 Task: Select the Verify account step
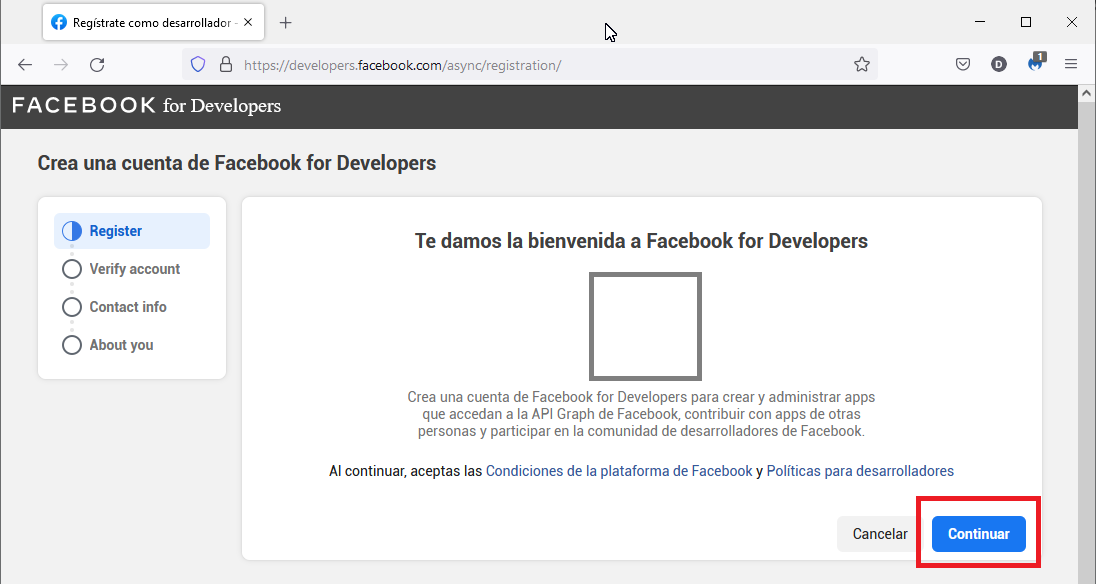point(134,269)
